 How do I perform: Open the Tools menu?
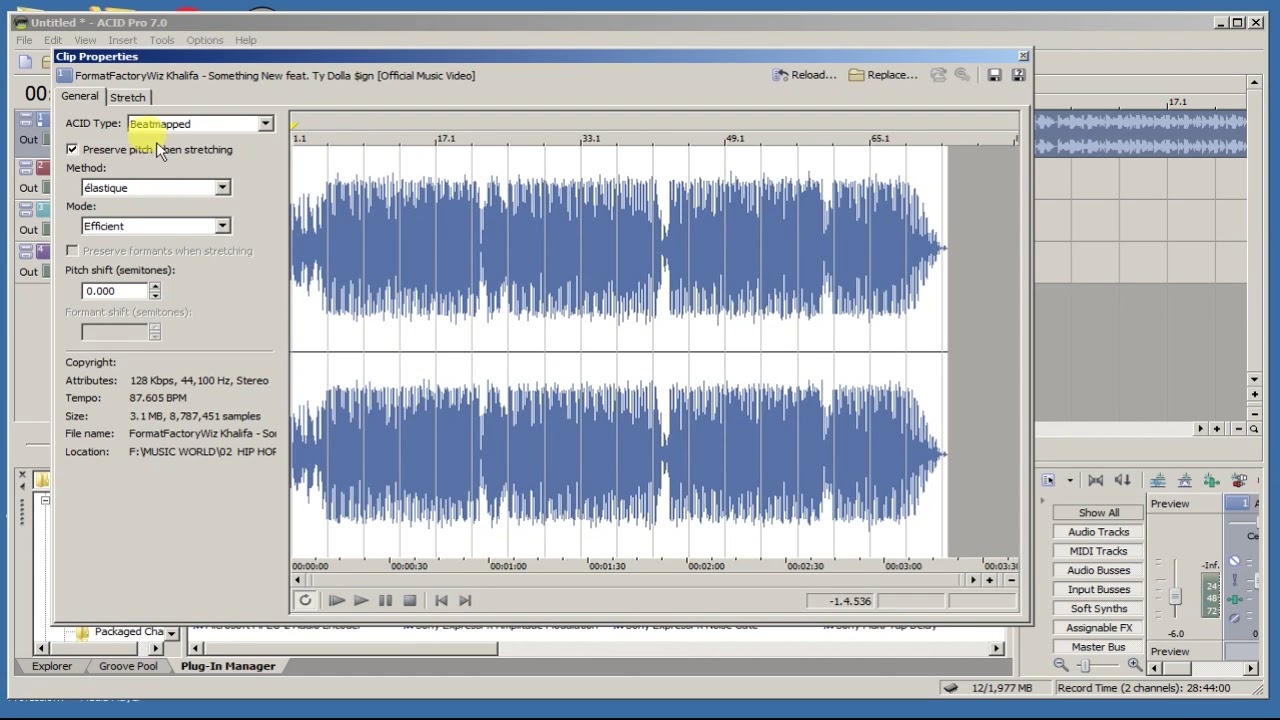(162, 40)
